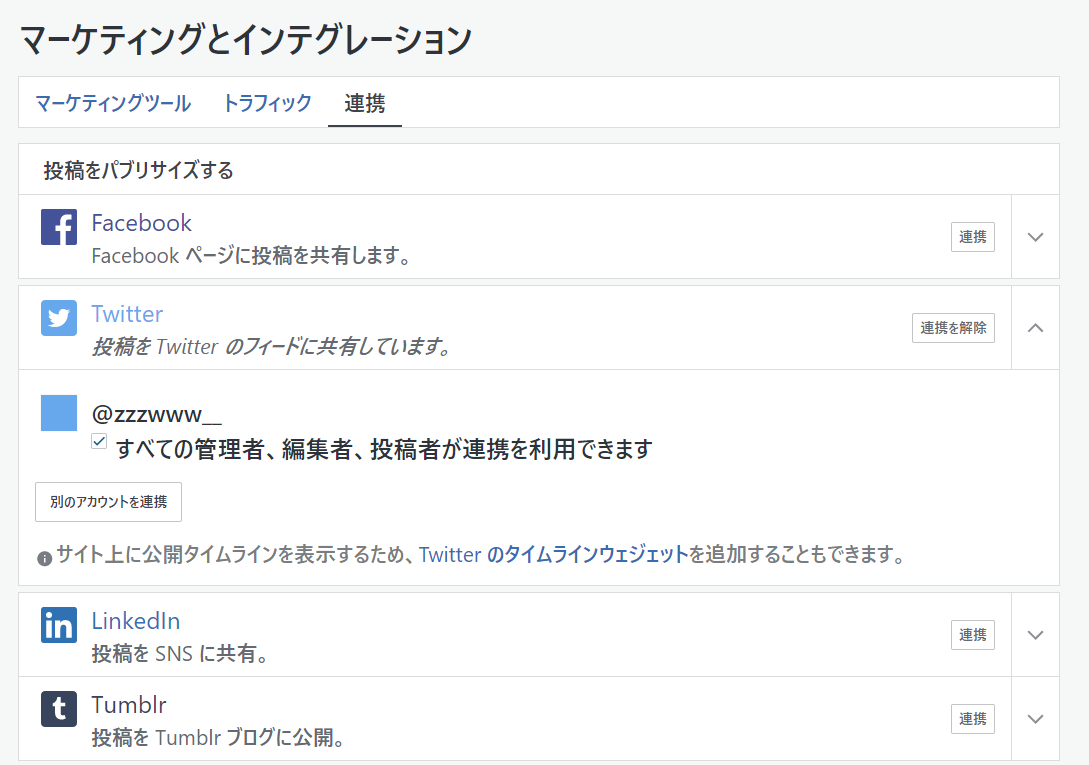Click the Twitter title link
The image size is (1089, 765).
pyautogui.click(x=127, y=314)
